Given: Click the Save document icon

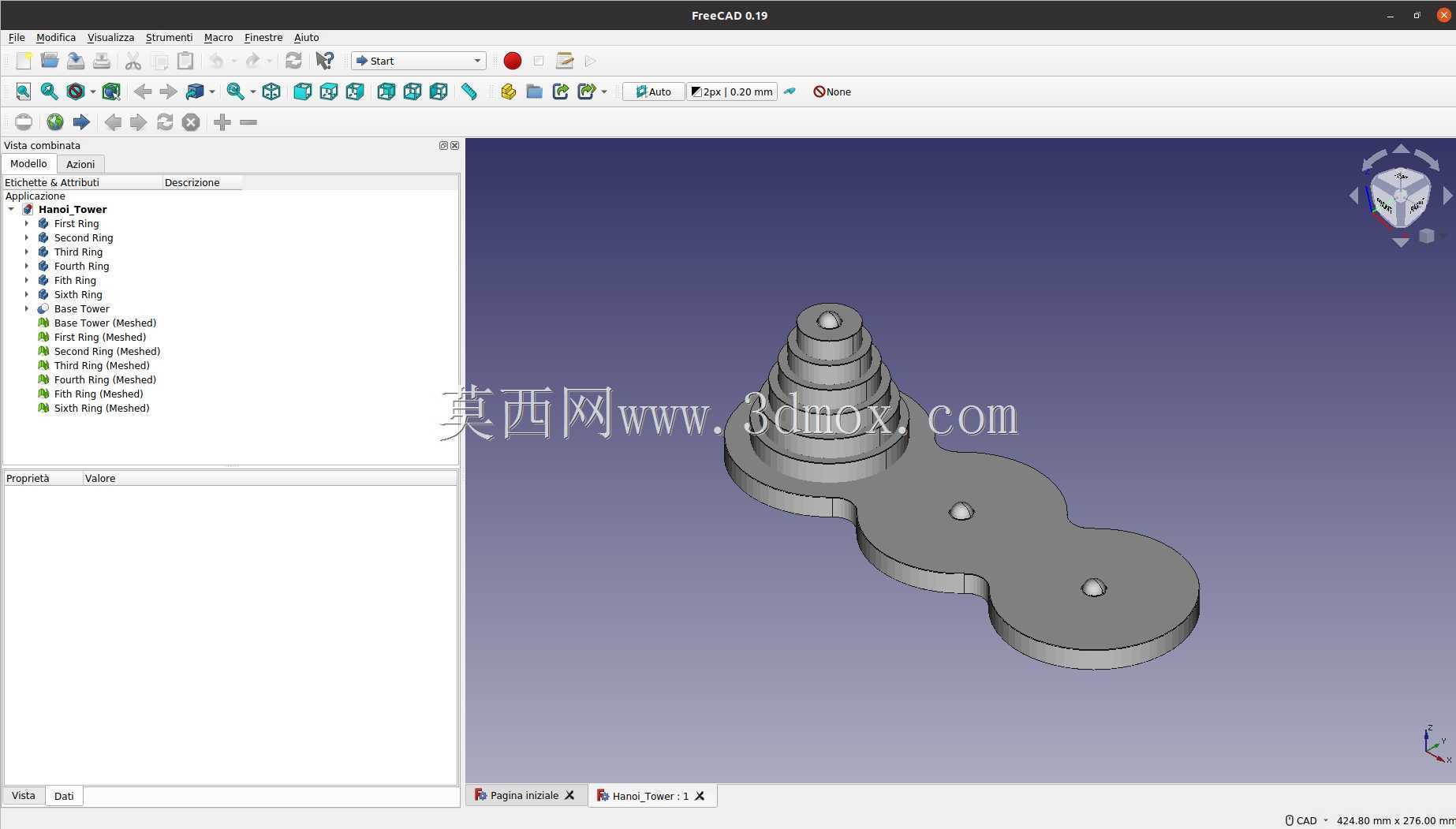Looking at the screenshot, I should pyautogui.click(x=76, y=61).
